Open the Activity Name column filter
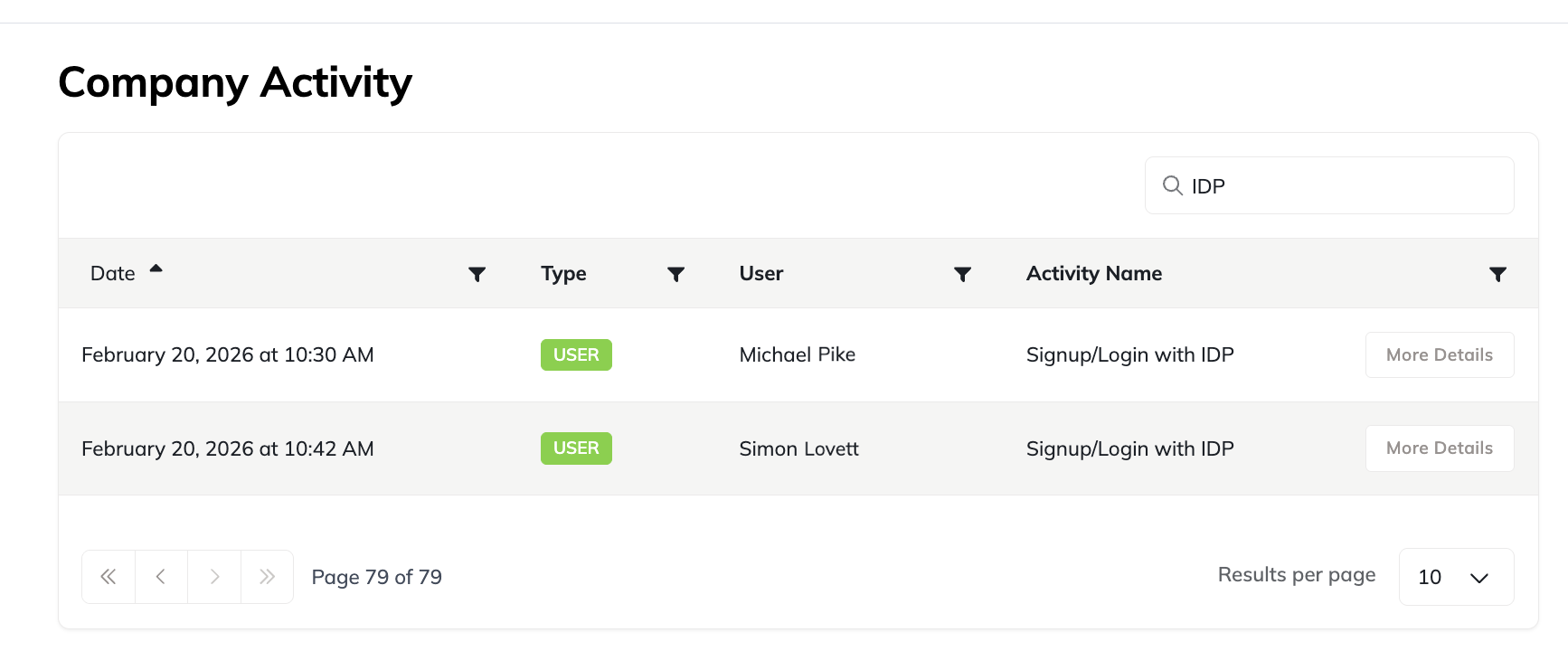1568x670 pixels. (1498, 273)
